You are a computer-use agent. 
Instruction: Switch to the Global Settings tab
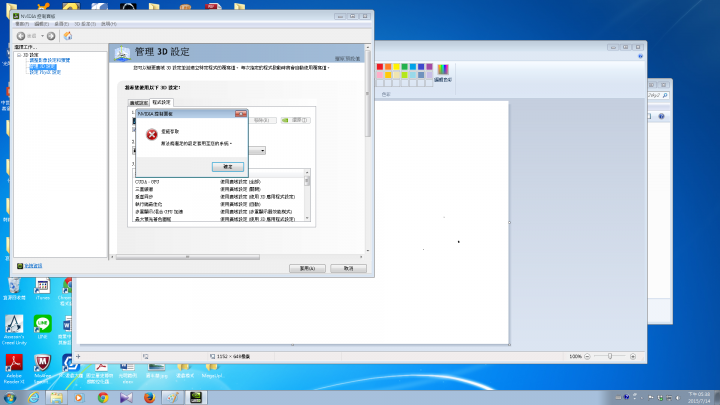[x=139, y=103]
